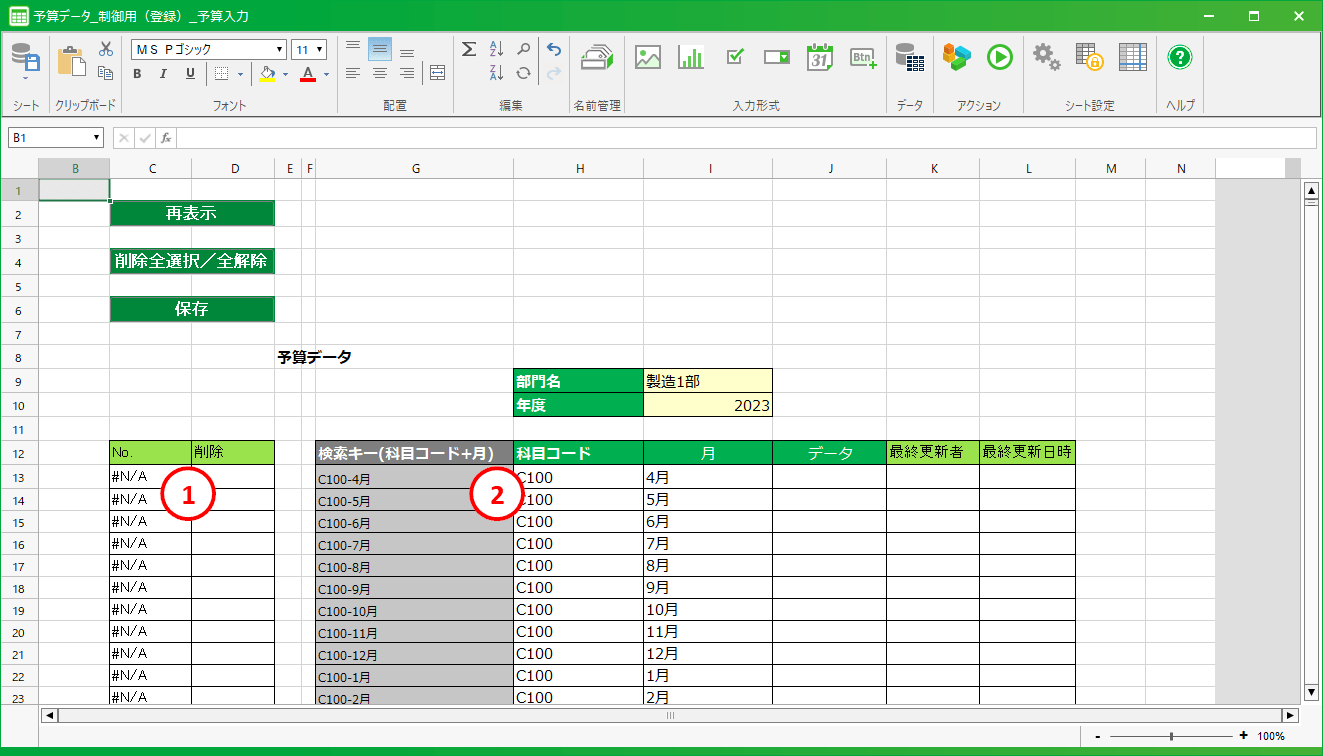This screenshot has height=756, width=1323.
Task: Click the green run action play icon
Action: (999, 58)
